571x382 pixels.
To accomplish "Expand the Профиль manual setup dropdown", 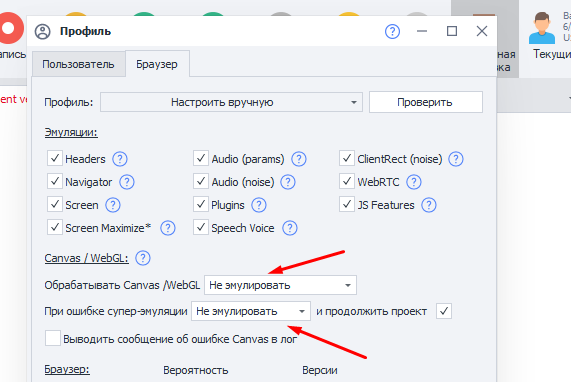I will (231, 102).
